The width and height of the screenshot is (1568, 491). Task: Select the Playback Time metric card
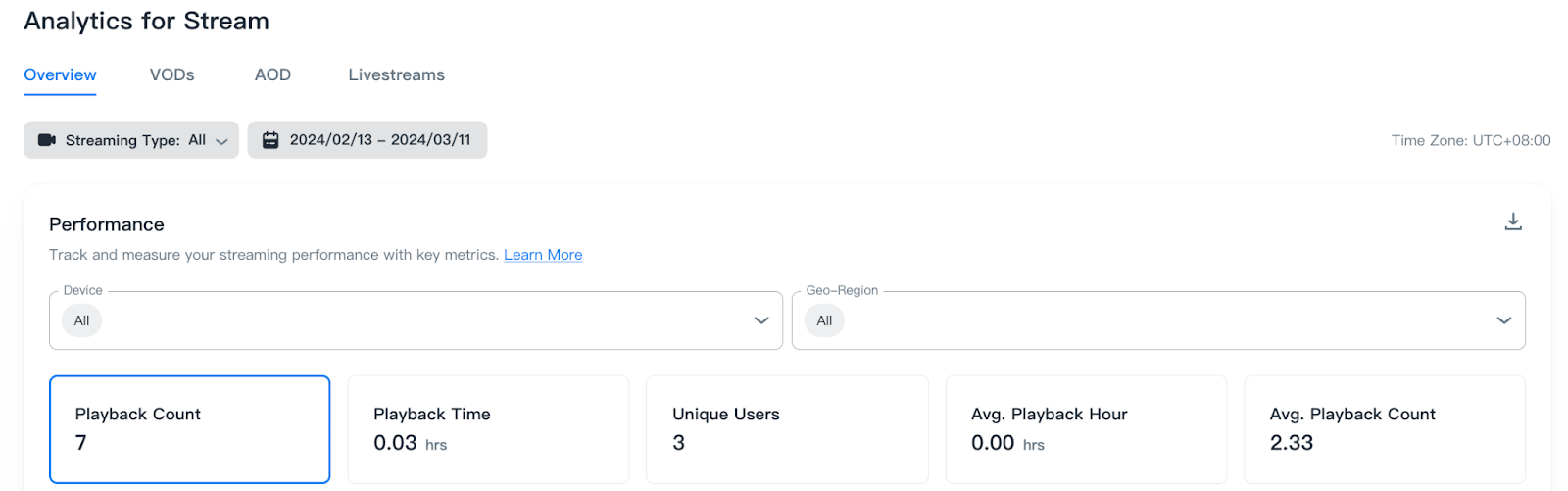pos(488,429)
